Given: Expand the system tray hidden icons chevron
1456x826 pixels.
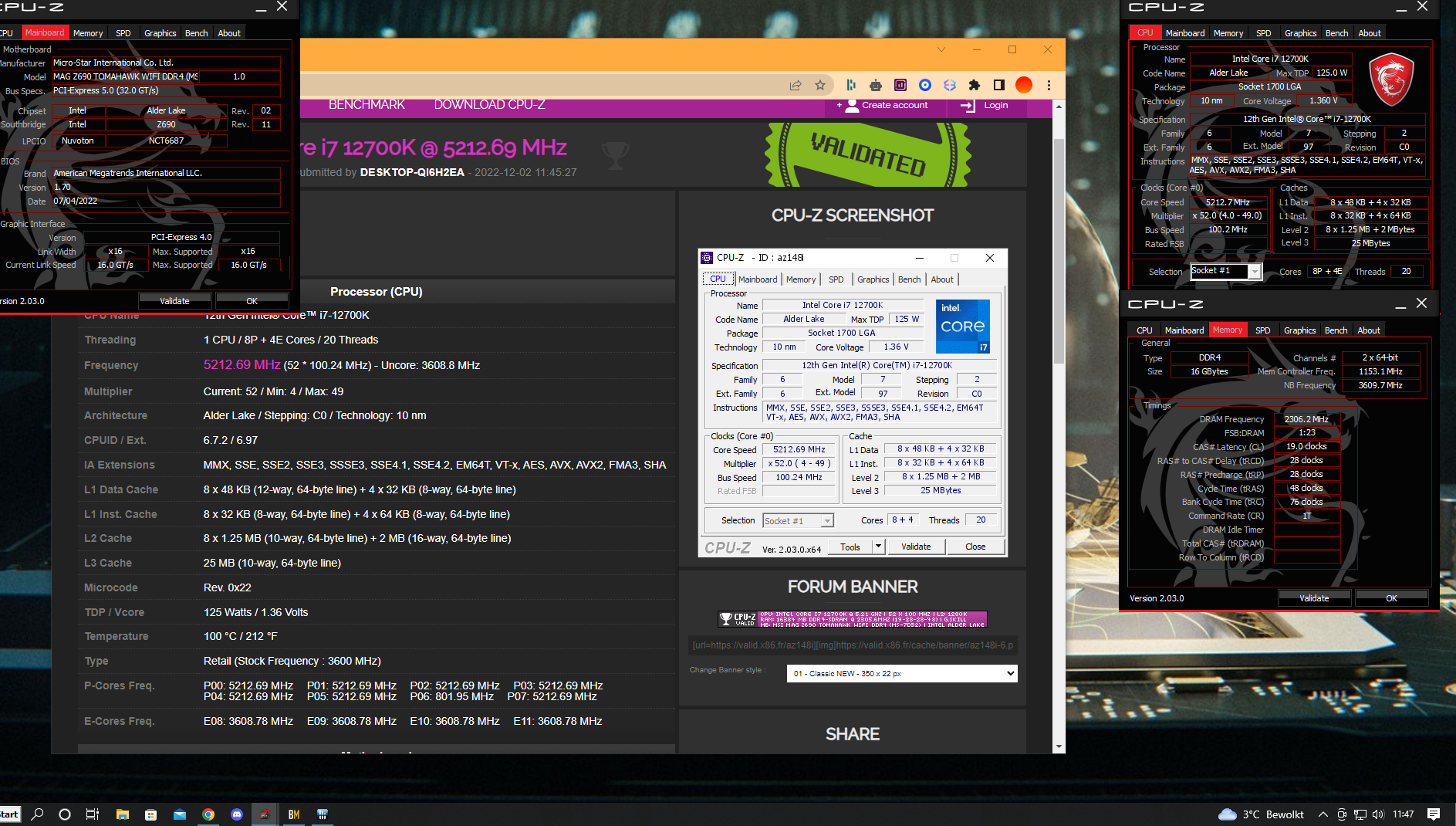Looking at the screenshot, I should (1323, 814).
